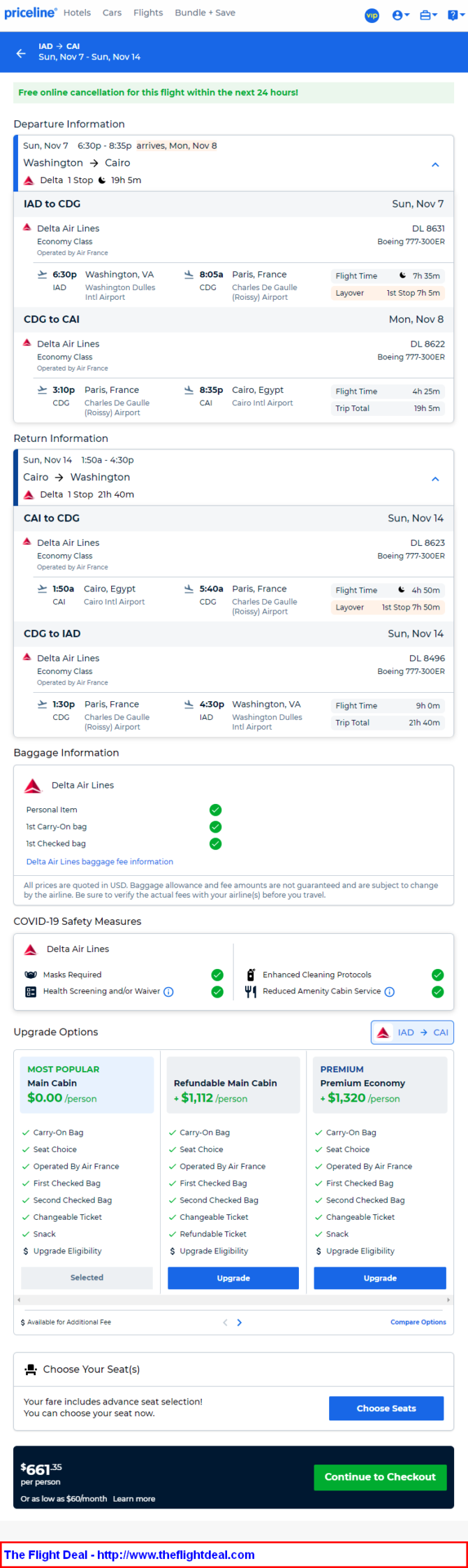Select the Refundable Main Cabin fare header

tap(233, 1085)
